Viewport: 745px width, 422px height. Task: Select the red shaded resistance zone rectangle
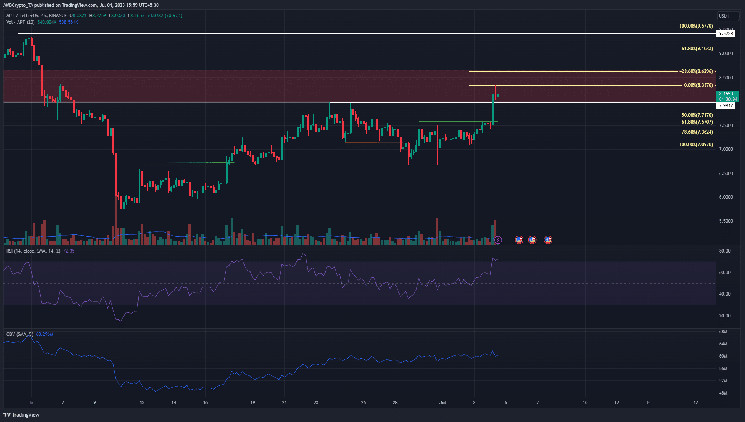pyautogui.click(x=250, y=86)
